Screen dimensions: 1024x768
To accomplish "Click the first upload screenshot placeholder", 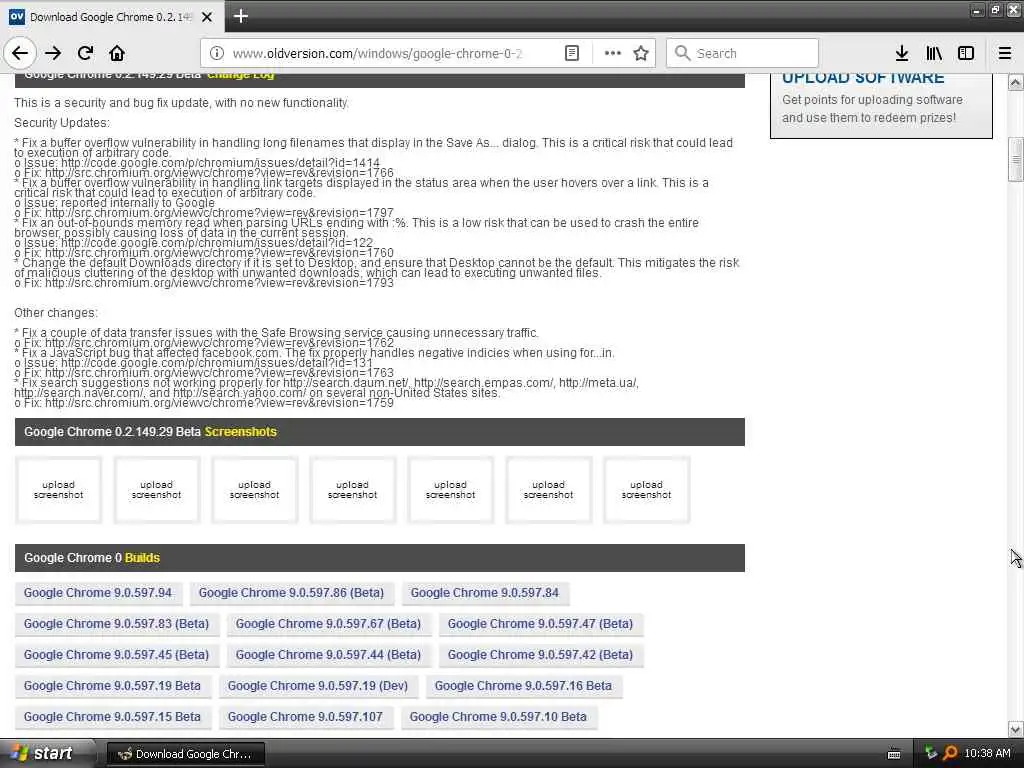I will (x=59, y=490).
